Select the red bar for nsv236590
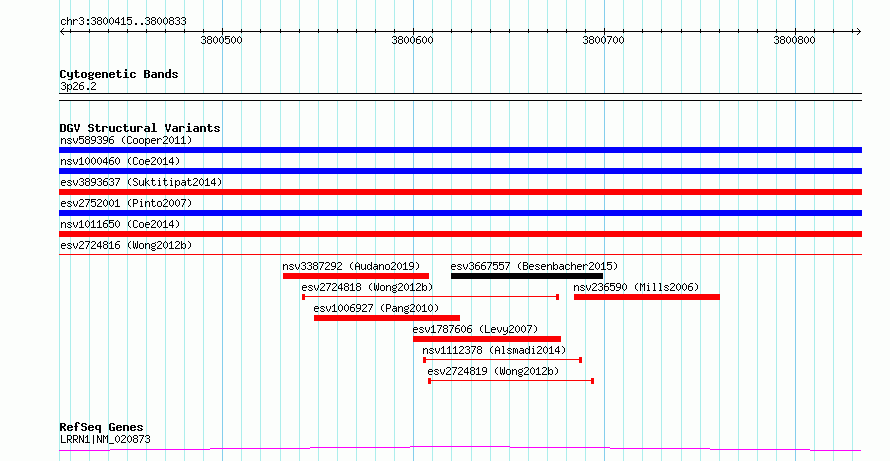Screen dimensions: 890x461 click(x=647, y=297)
